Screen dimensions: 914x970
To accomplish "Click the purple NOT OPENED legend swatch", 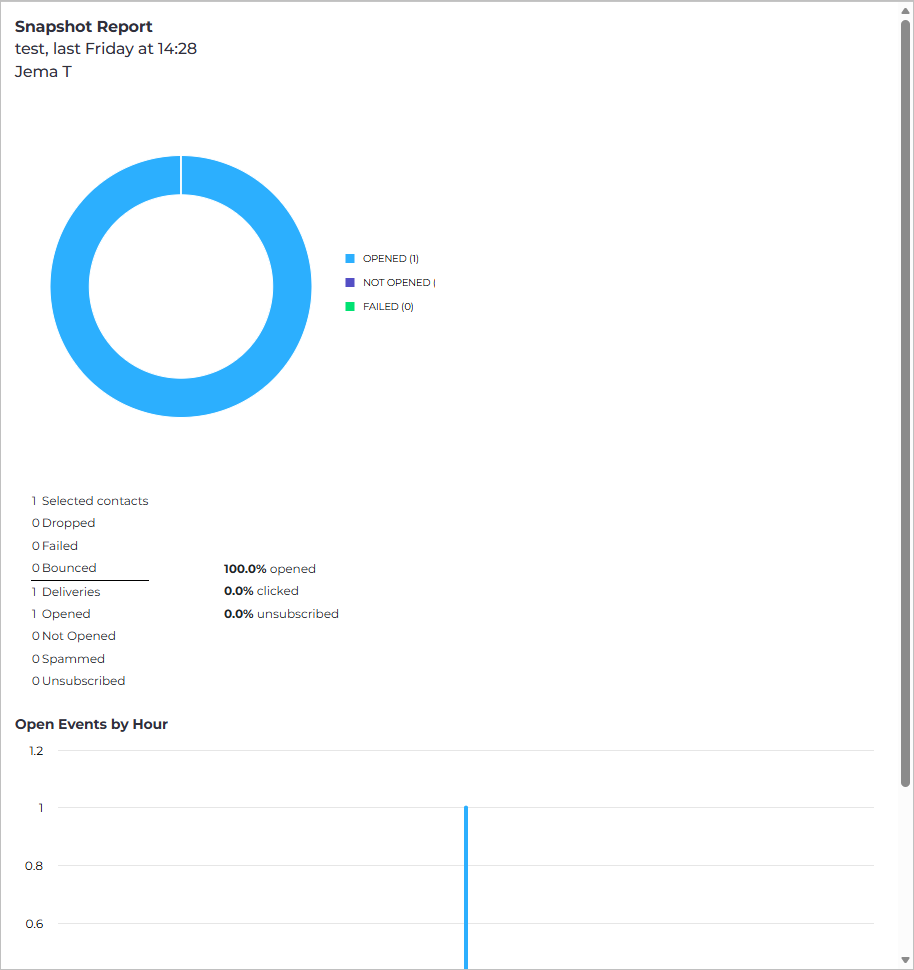I will (x=350, y=283).
